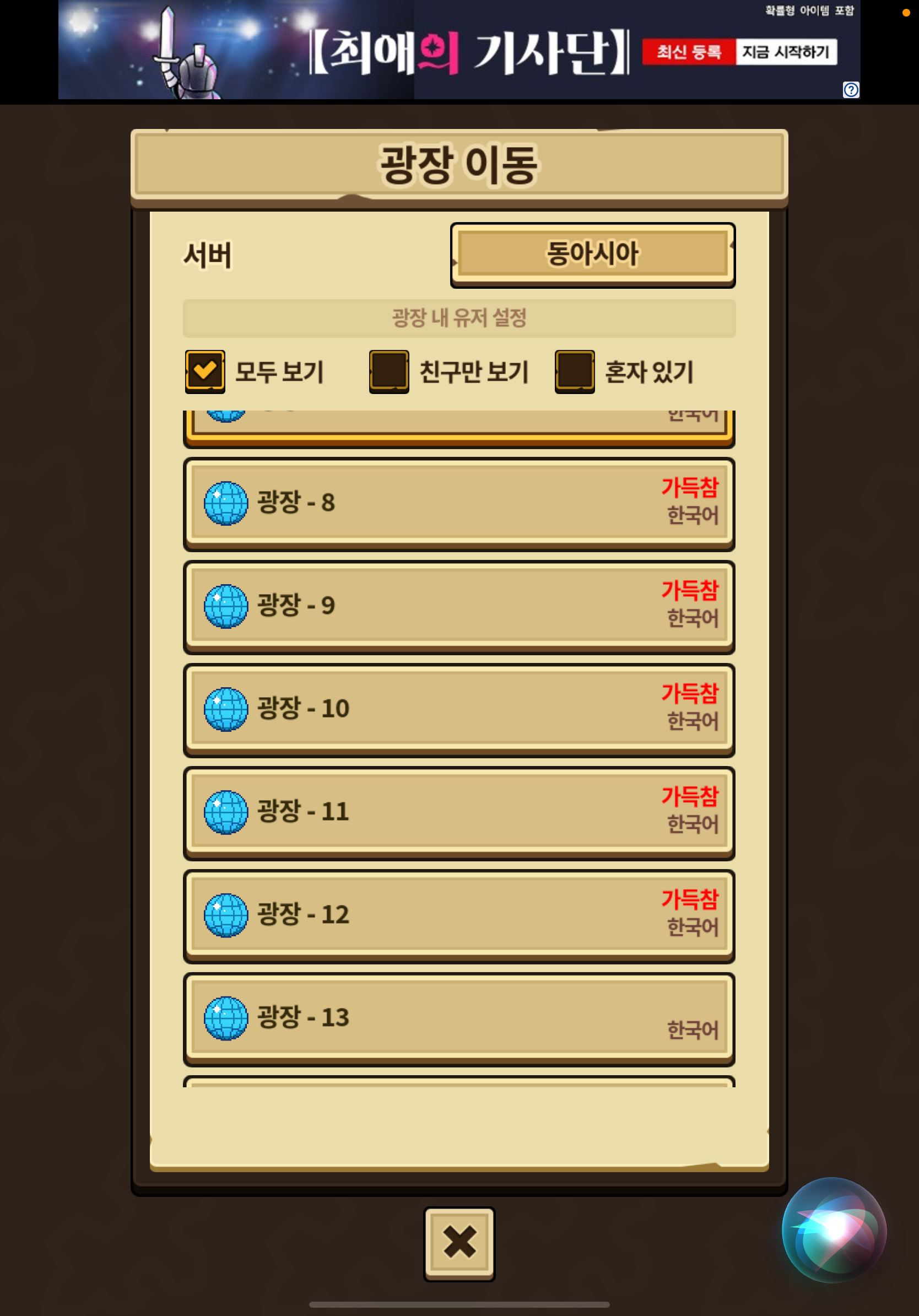Click the globe icon of 광장 - 8
919x1316 pixels.
(226, 503)
